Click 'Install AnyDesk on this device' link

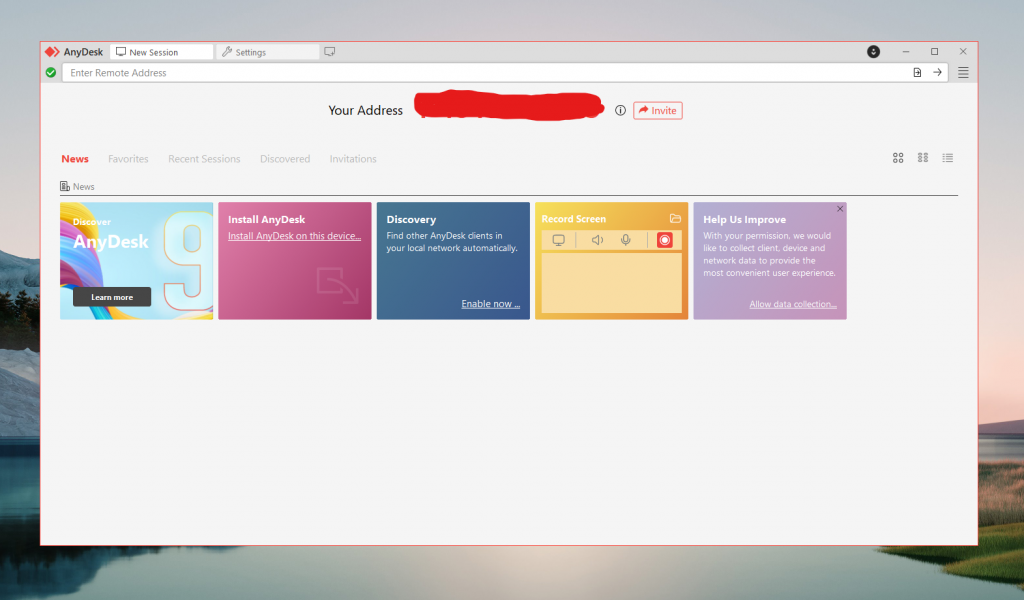(x=294, y=236)
